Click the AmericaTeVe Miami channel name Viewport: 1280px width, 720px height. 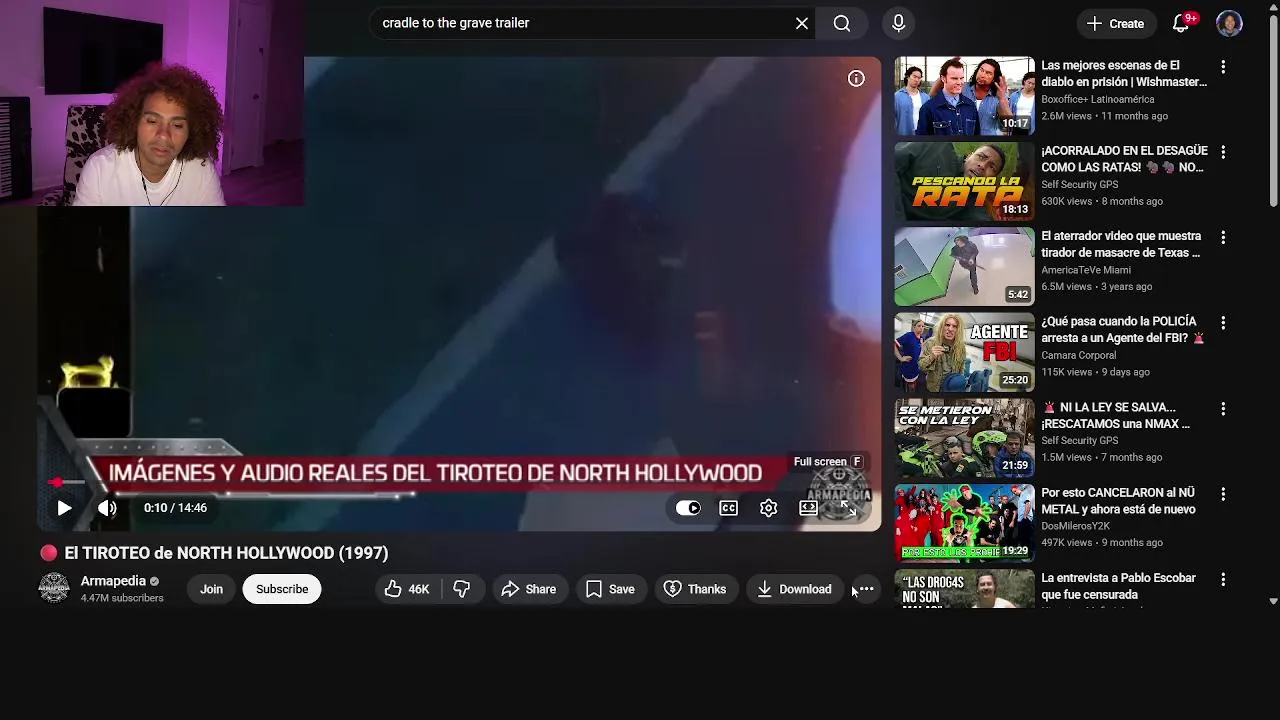point(1086,270)
